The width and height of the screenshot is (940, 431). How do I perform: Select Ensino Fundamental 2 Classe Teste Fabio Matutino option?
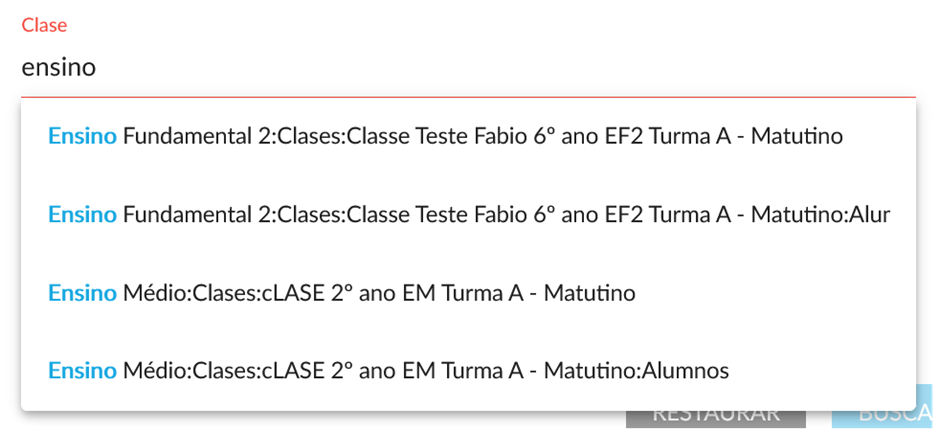click(445, 136)
